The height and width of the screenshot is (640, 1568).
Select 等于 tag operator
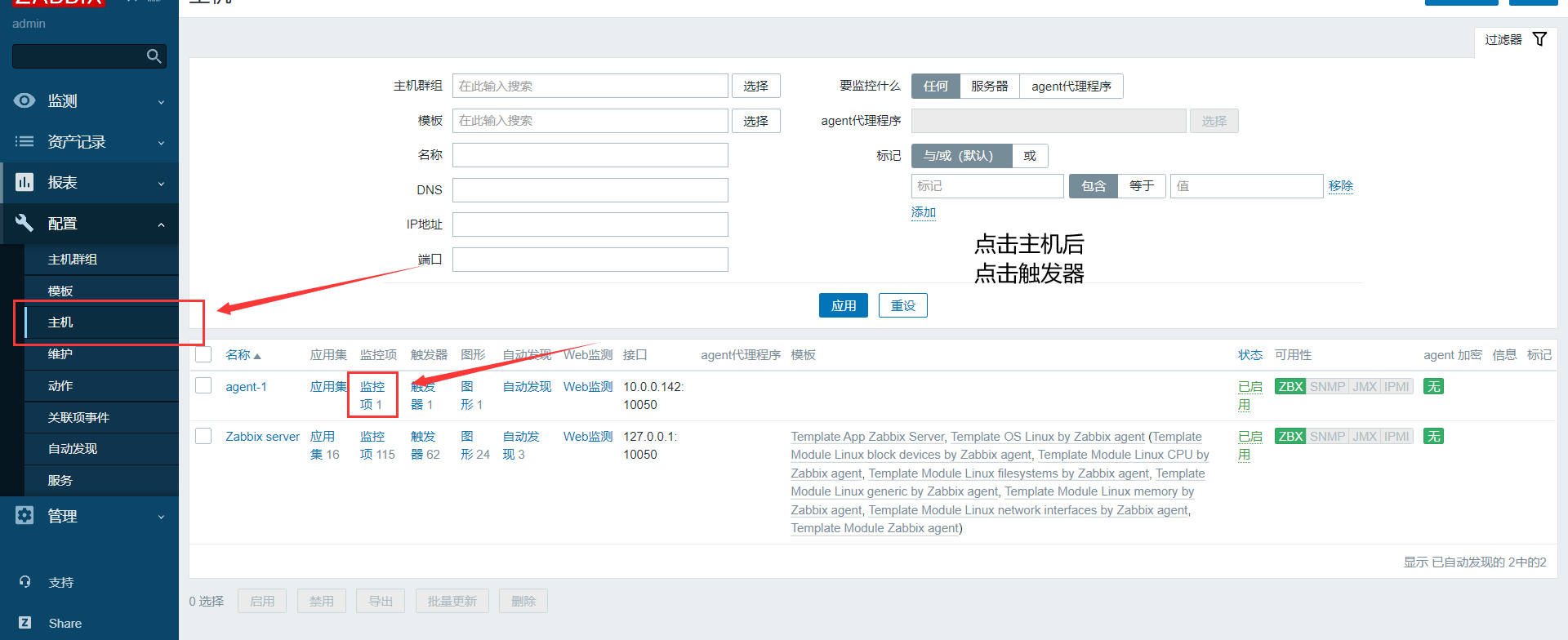tap(1142, 186)
